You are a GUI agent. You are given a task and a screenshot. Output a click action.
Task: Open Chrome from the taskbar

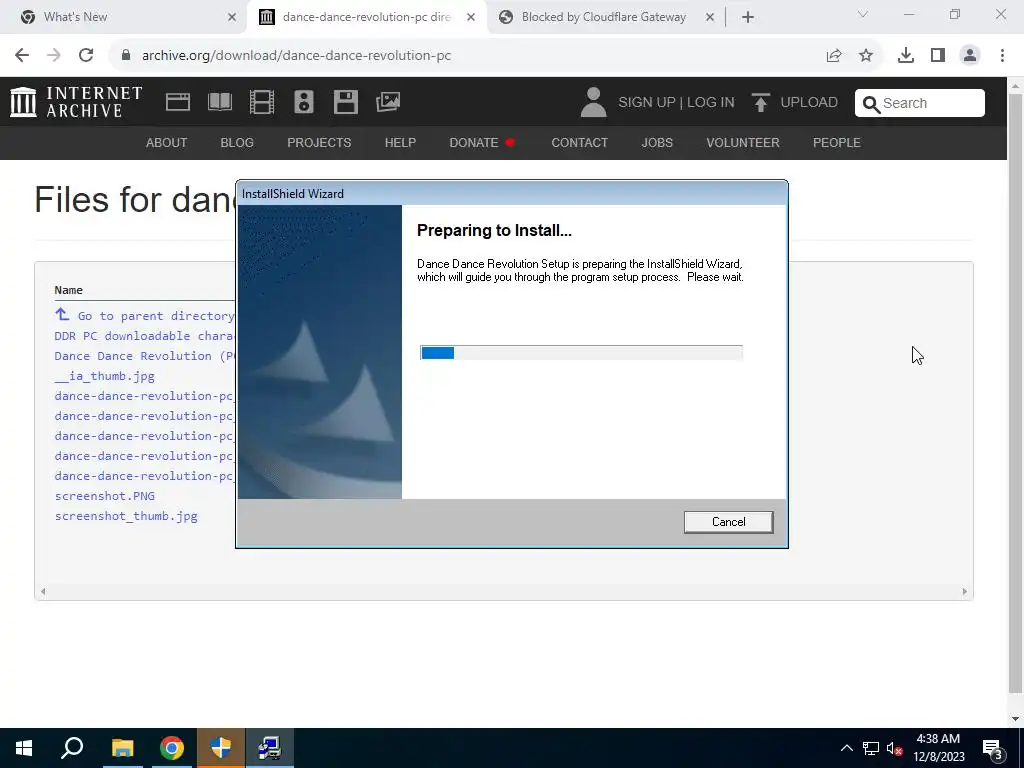(x=172, y=748)
